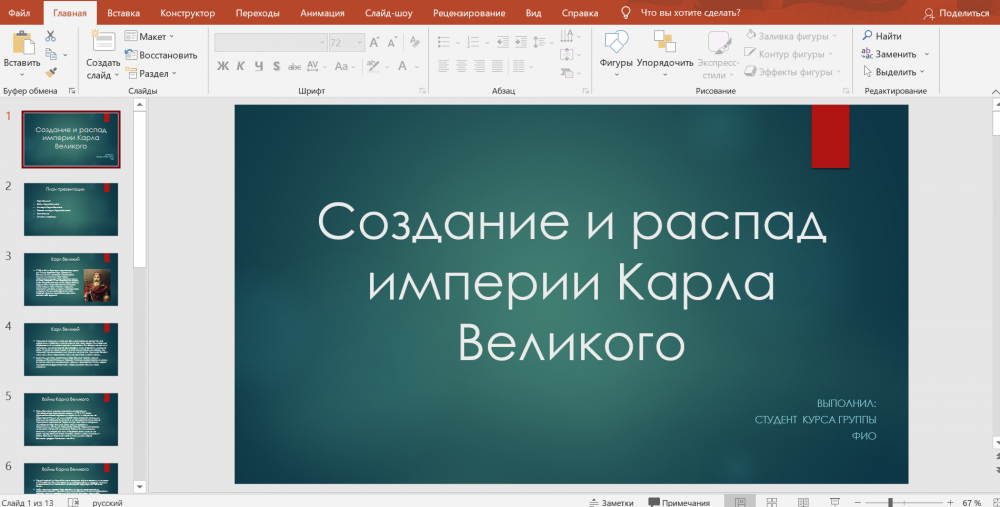Open the Вставка tab
The image size is (1000, 507).
tap(123, 13)
